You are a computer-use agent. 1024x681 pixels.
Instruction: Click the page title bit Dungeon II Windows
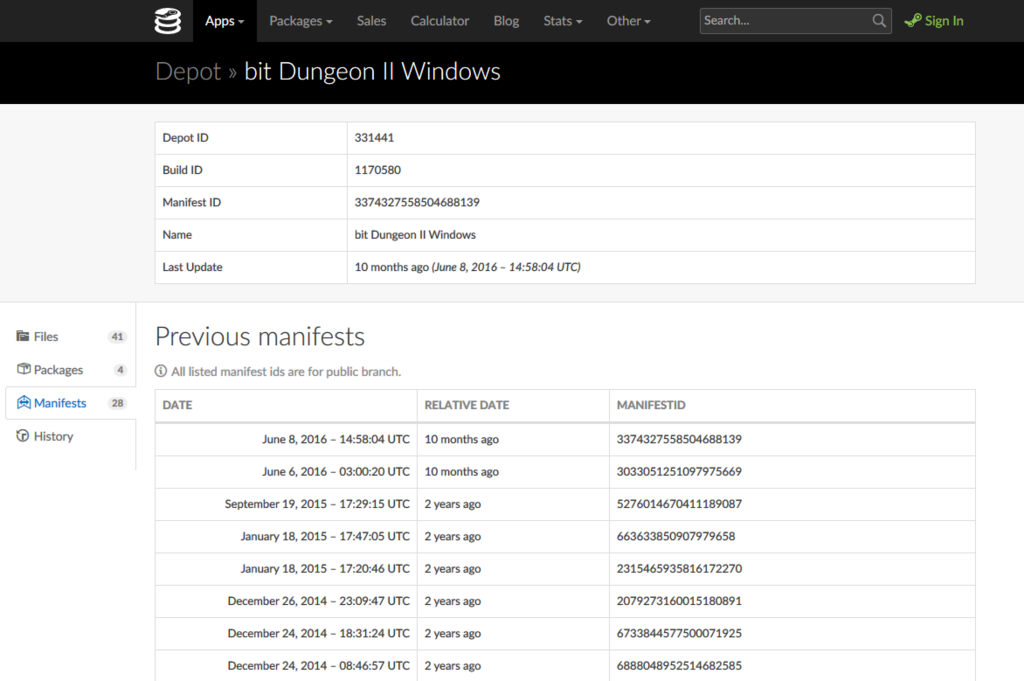[x=372, y=71]
